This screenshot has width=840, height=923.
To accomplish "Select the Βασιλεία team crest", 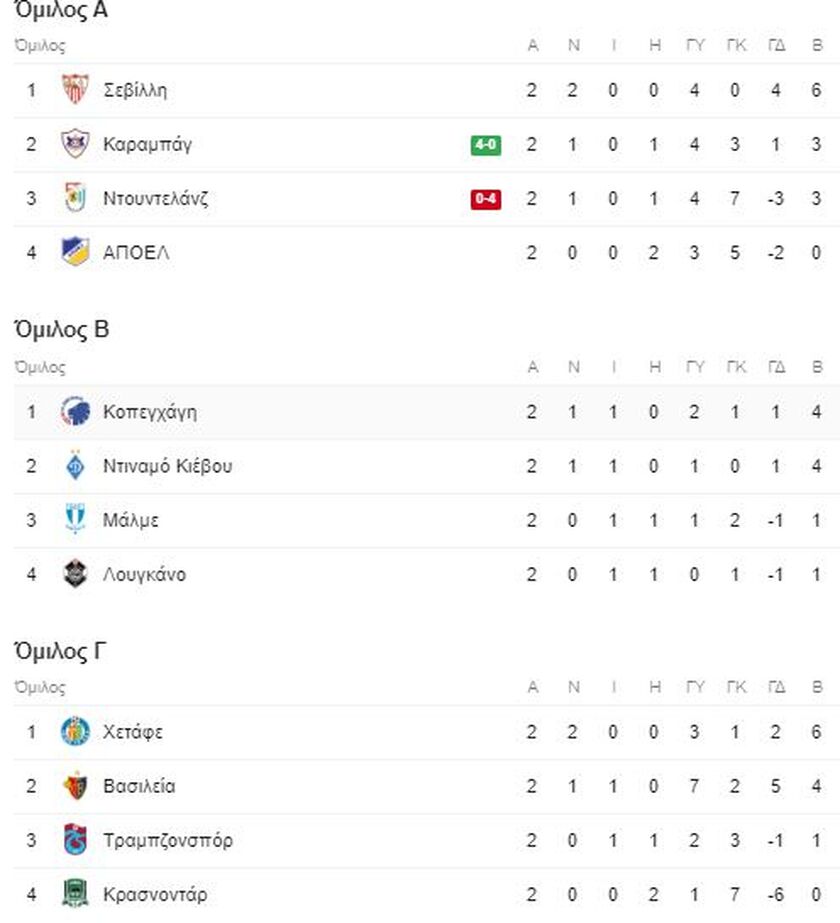I will pyautogui.click(x=75, y=786).
